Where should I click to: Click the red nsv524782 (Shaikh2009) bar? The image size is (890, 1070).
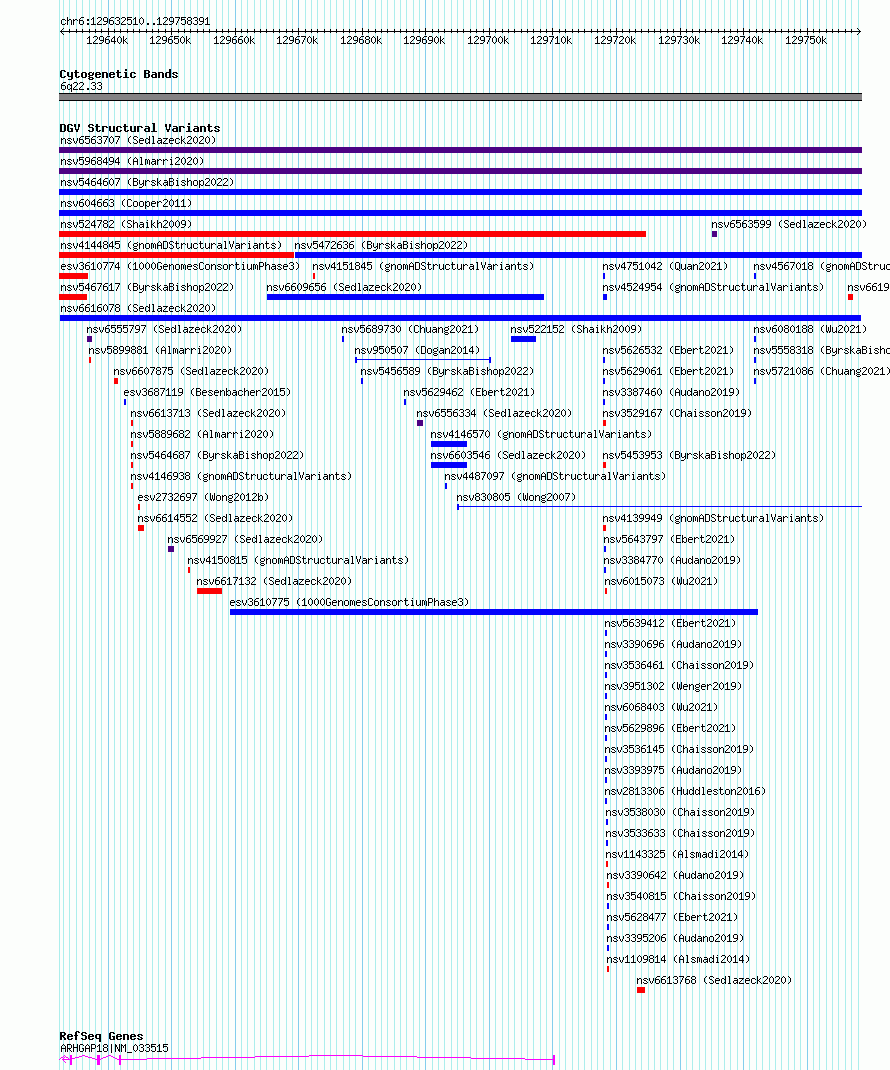[x=352, y=234]
